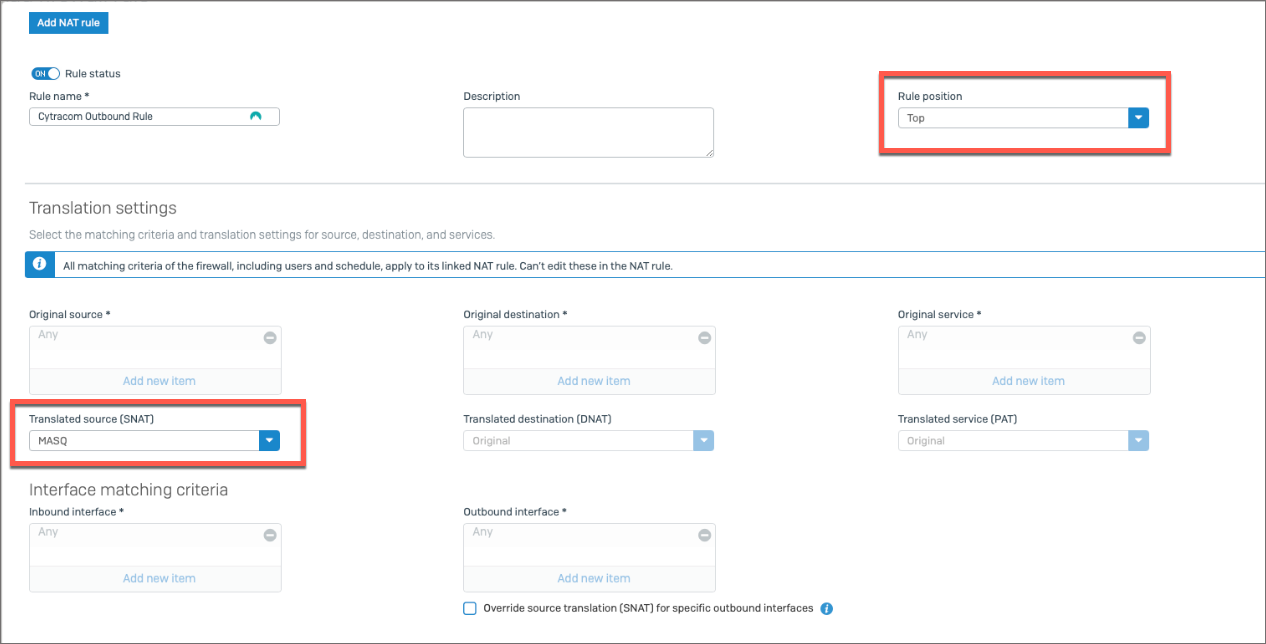The height and width of the screenshot is (644, 1266).
Task: Add new item under Inbound interface
Action: (159, 578)
